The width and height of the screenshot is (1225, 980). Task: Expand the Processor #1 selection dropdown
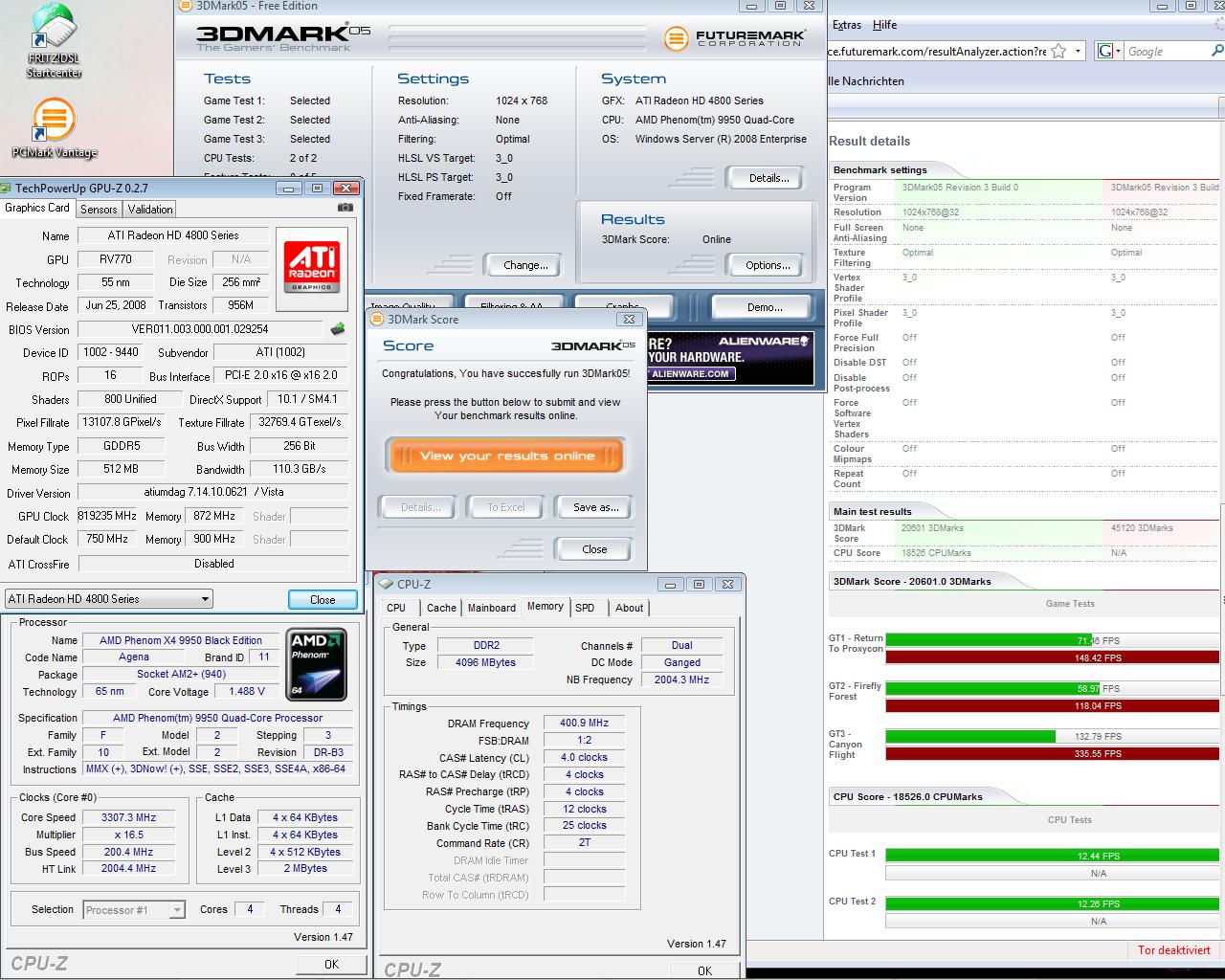[177, 910]
